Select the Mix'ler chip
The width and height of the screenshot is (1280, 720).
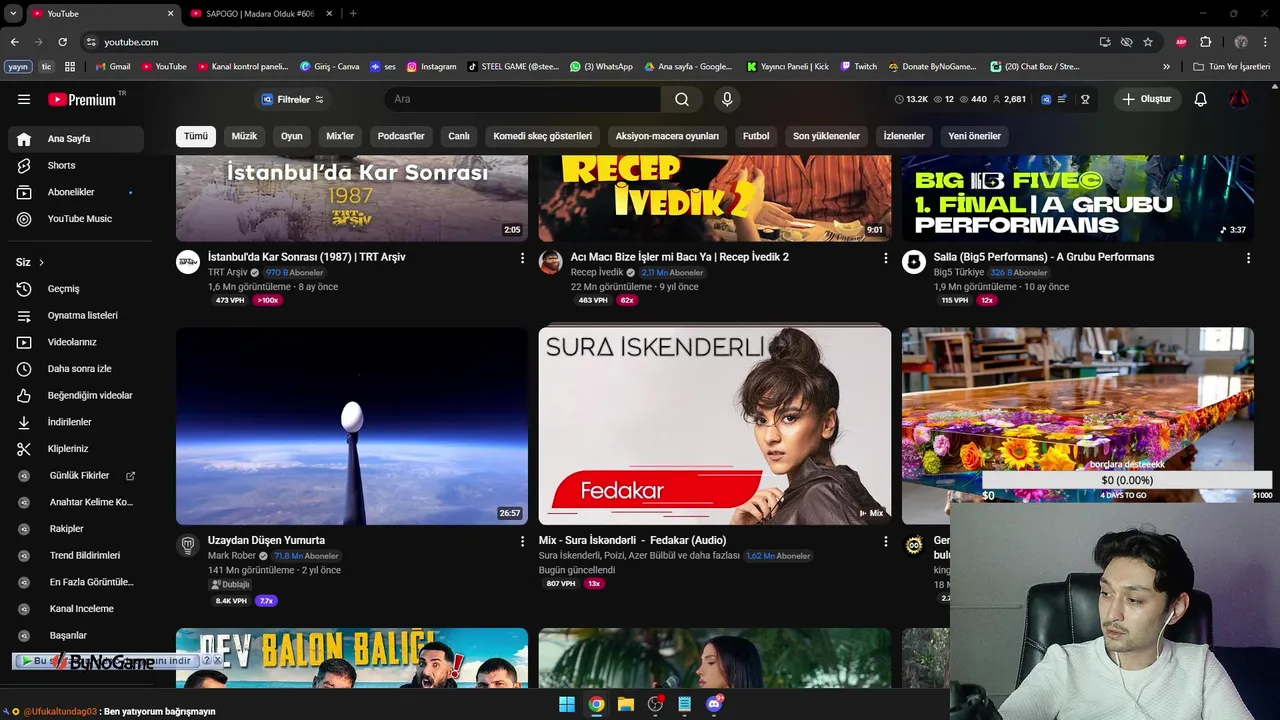click(x=340, y=136)
